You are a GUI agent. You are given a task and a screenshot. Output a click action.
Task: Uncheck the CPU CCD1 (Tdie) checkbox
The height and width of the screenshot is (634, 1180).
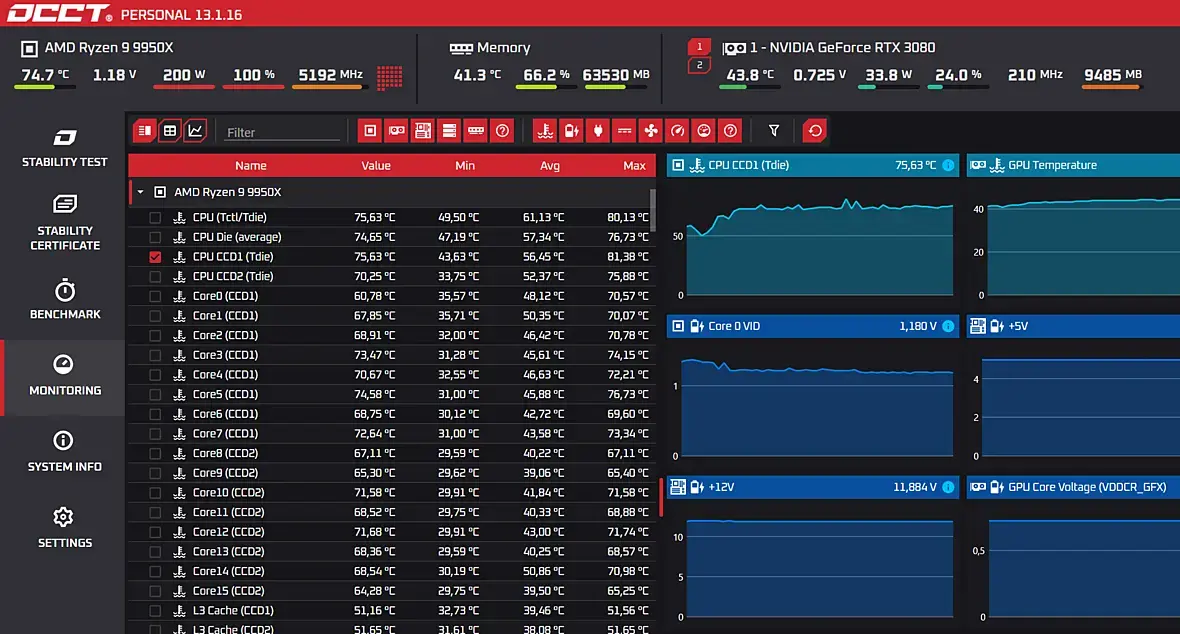click(x=155, y=257)
